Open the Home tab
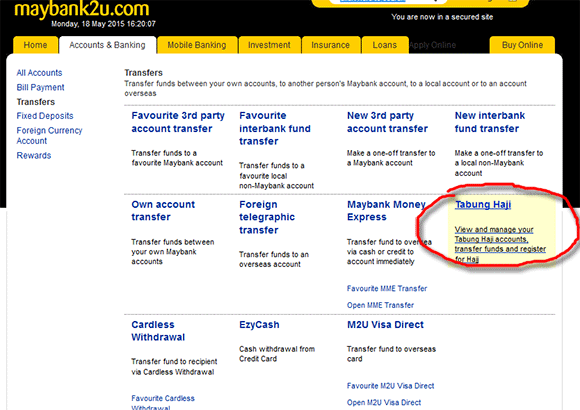This screenshot has height=410, width=580. pos(36,45)
